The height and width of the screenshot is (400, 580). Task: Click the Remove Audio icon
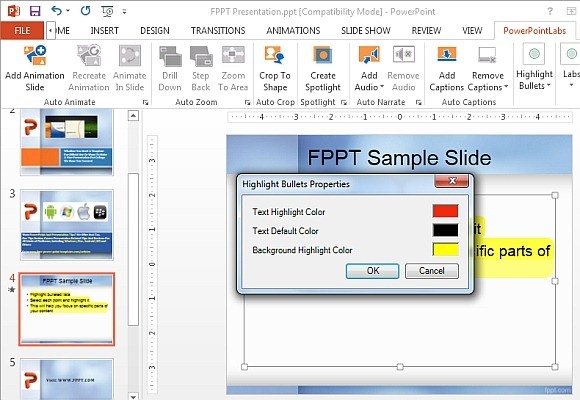pyautogui.click(x=404, y=55)
